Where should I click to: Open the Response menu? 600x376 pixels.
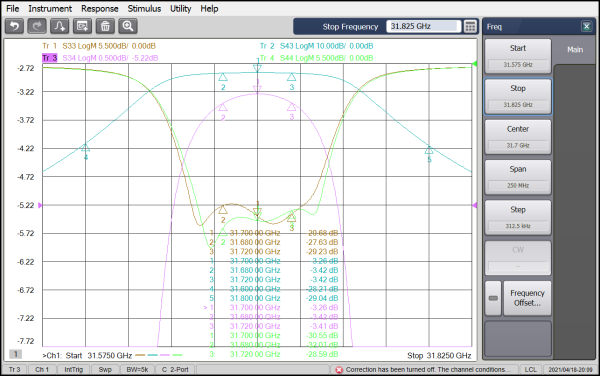point(99,8)
